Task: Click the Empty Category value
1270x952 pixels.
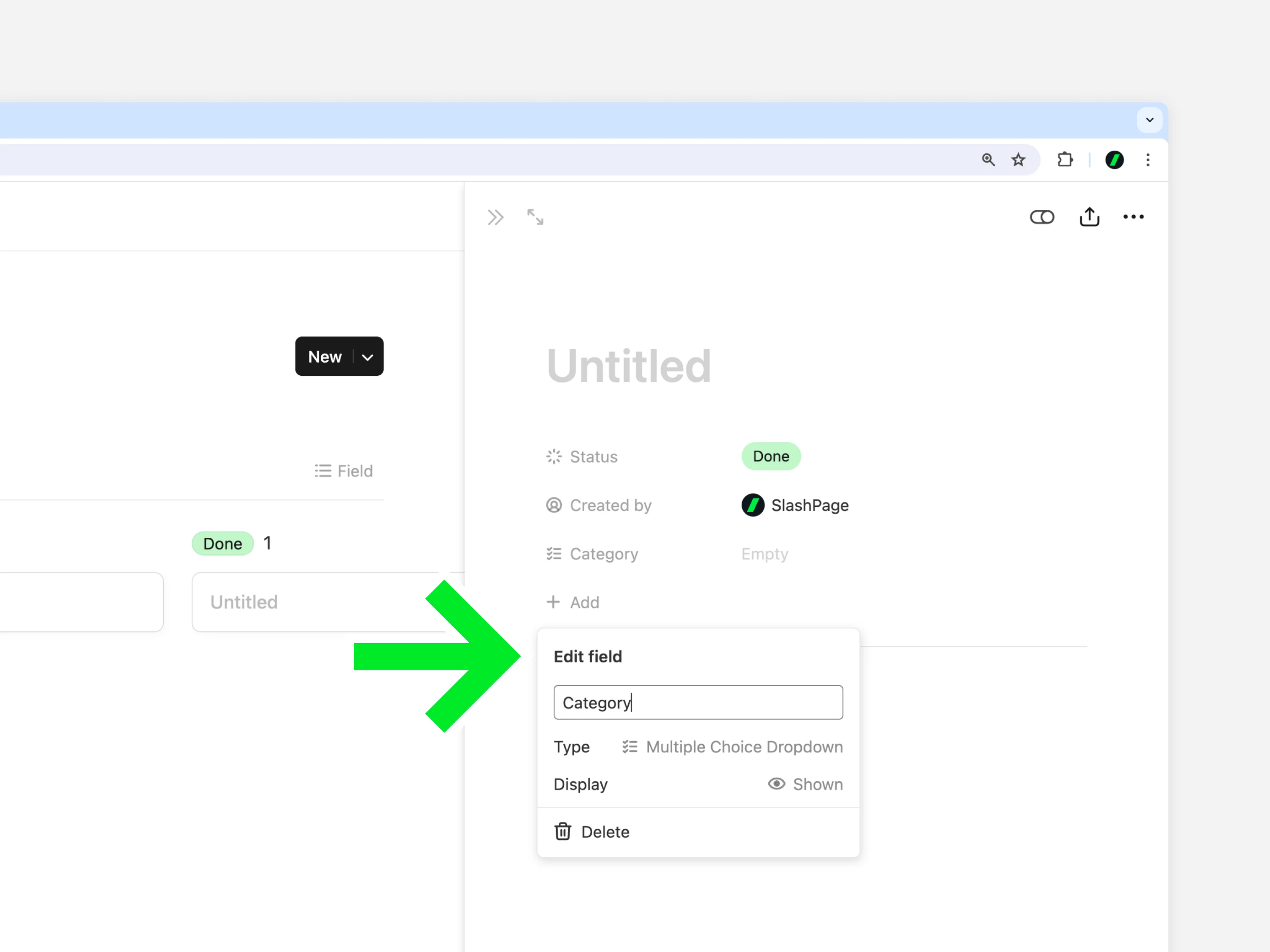Action: tap(764, 554)
